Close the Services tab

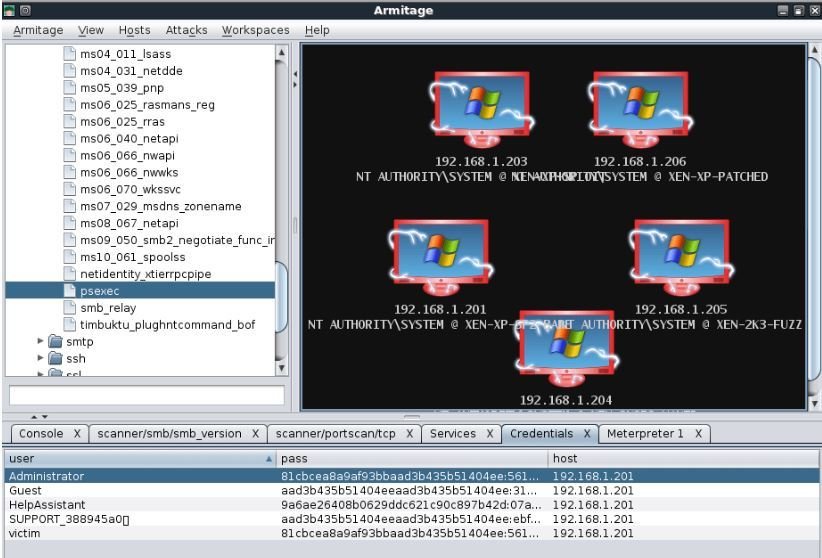[490, 434]
